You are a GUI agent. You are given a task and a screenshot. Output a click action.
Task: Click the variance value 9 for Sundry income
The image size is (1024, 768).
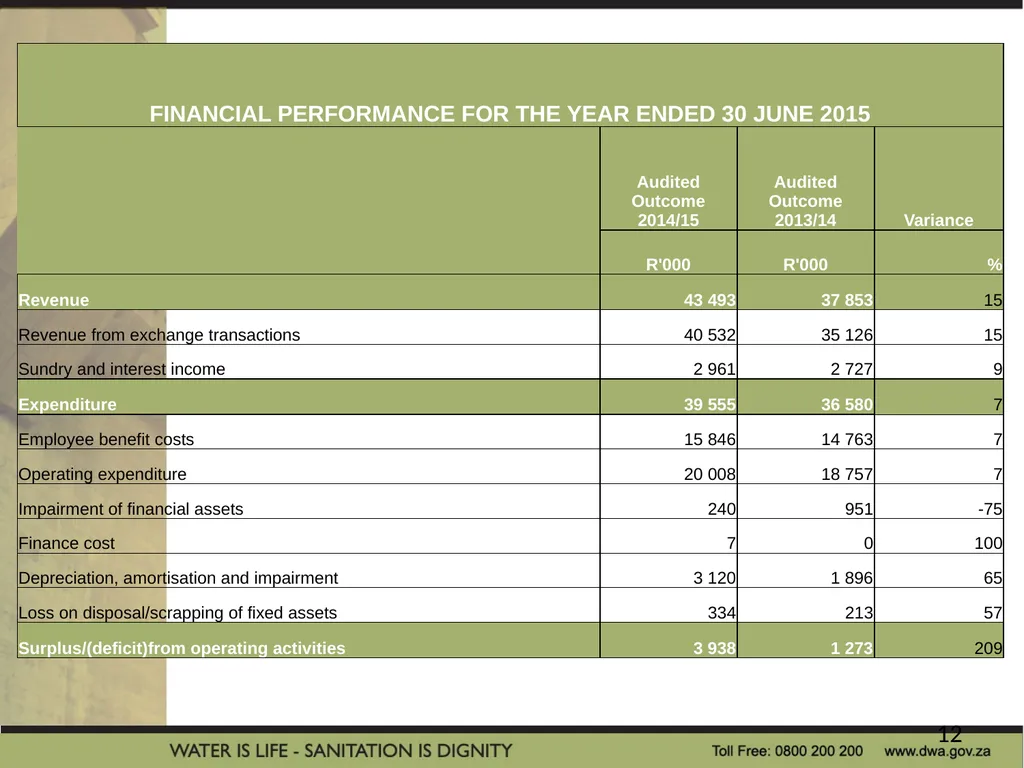pos(997,369)
